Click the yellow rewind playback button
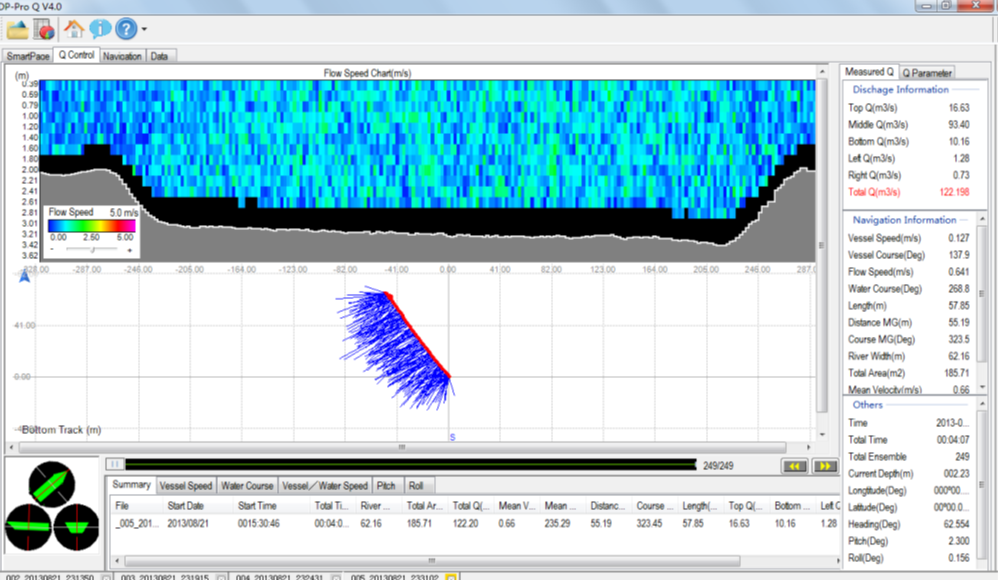The width and height of the screenshot is (999, 580). (x=795, y=465)
